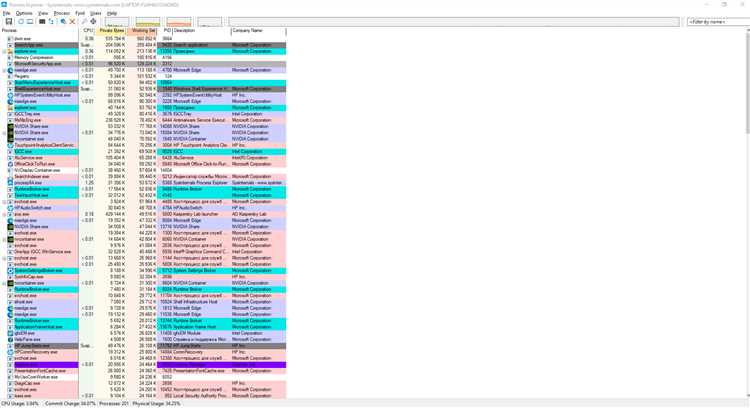Click Processes: 201 in the status bar
750x408 pixels.
(x=115, y=404)
